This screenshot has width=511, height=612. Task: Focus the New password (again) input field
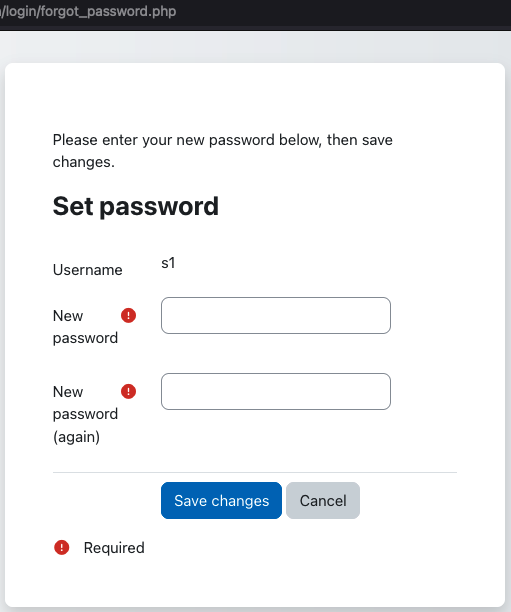pyautogui.click(x=276, y=391)
